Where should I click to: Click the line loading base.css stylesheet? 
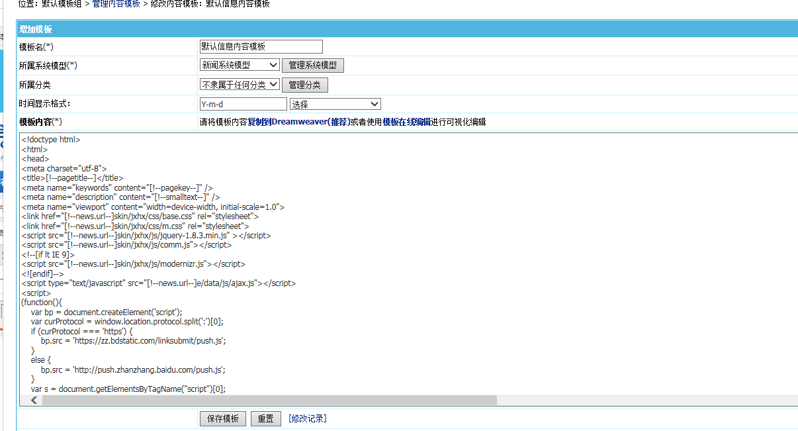click(x=140, y=216)
